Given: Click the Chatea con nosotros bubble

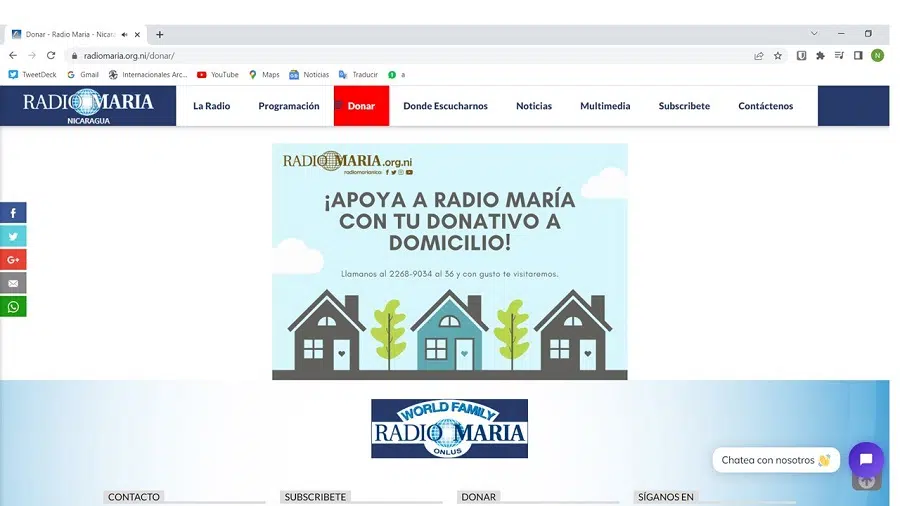Looking at the screenshot, I should point(776,460).
